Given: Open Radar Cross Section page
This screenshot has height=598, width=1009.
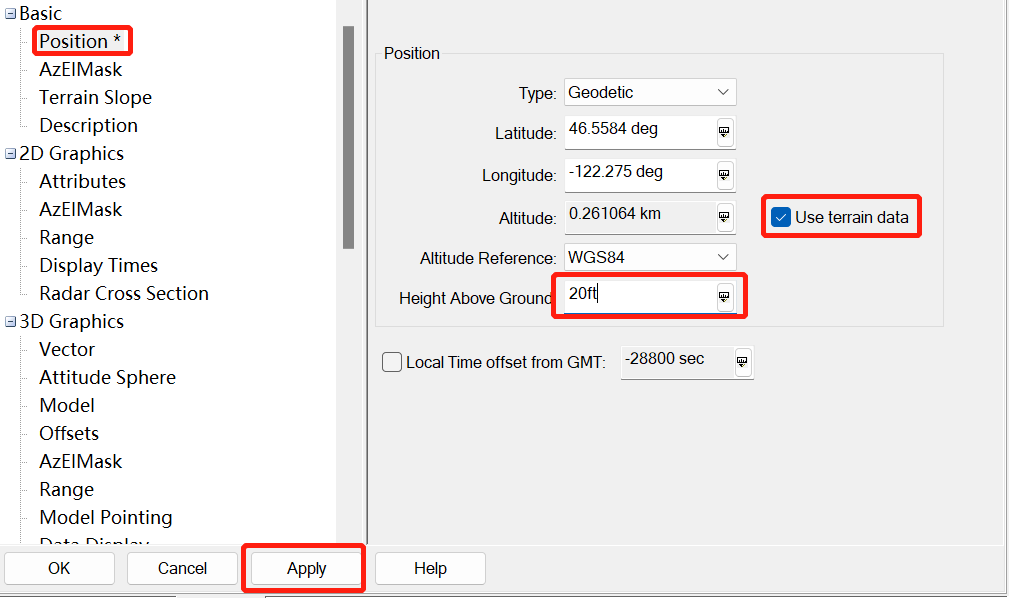Looking at the screenshot, I should (124, 293).
